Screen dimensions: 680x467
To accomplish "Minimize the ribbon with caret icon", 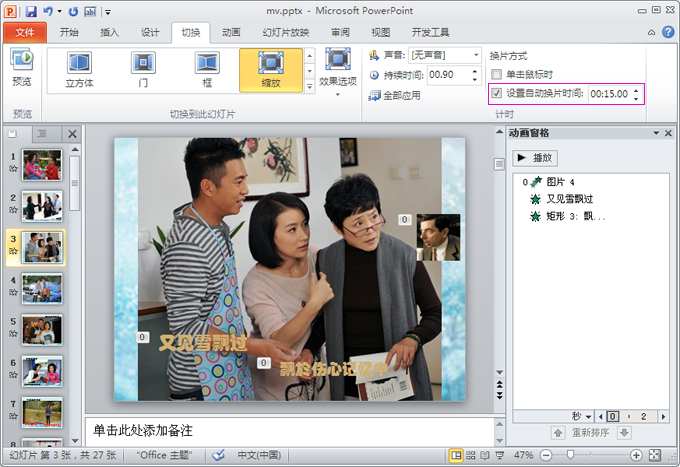I will (x=651, y=33).
